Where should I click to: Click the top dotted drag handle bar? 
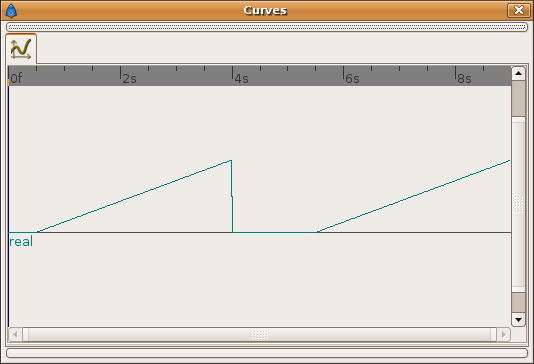267,27
